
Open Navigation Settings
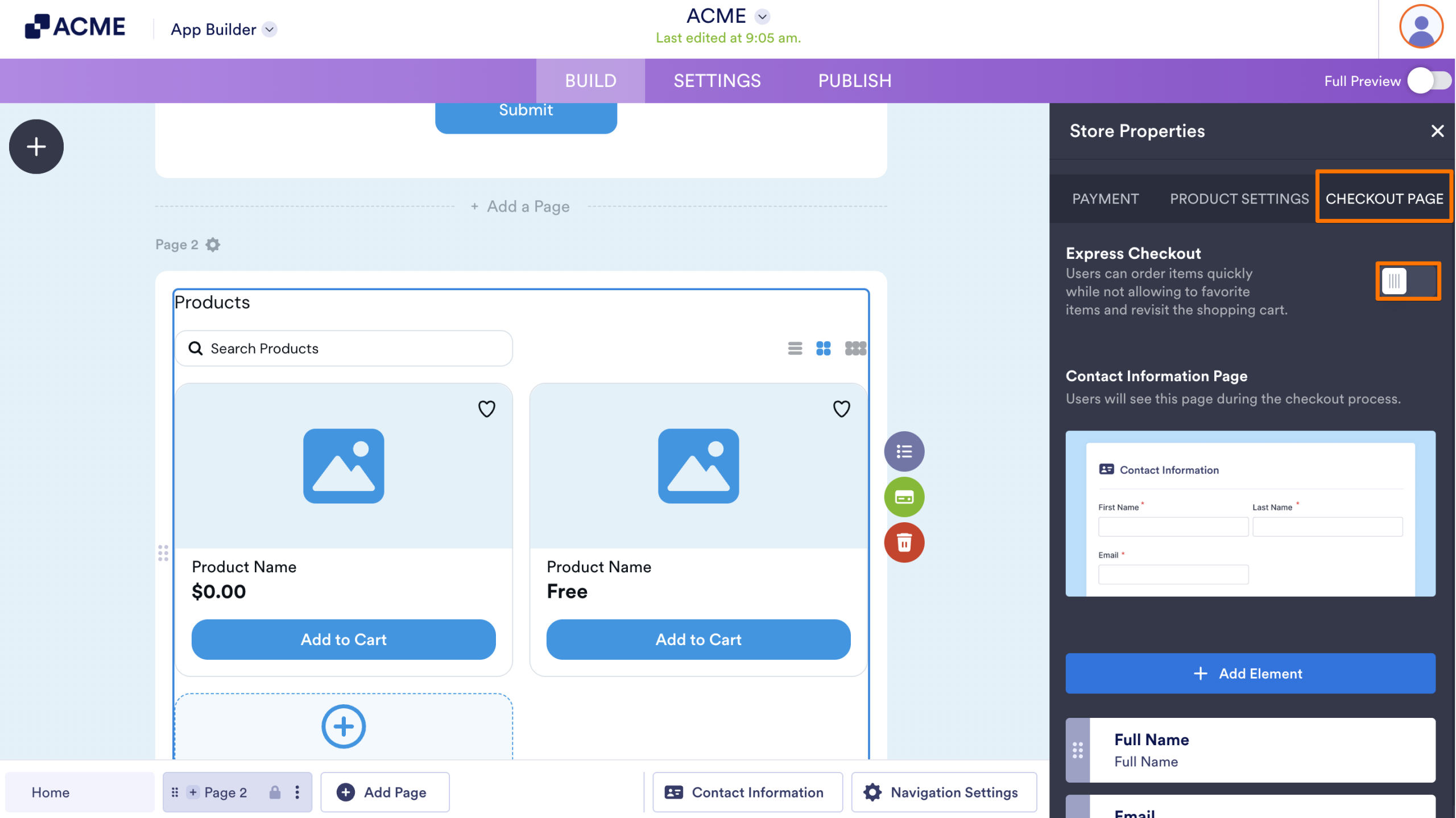[x=944, y=792]
